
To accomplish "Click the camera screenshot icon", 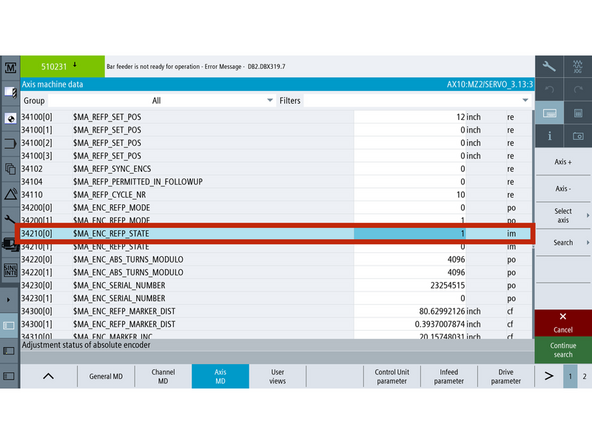I will [578, 136].
